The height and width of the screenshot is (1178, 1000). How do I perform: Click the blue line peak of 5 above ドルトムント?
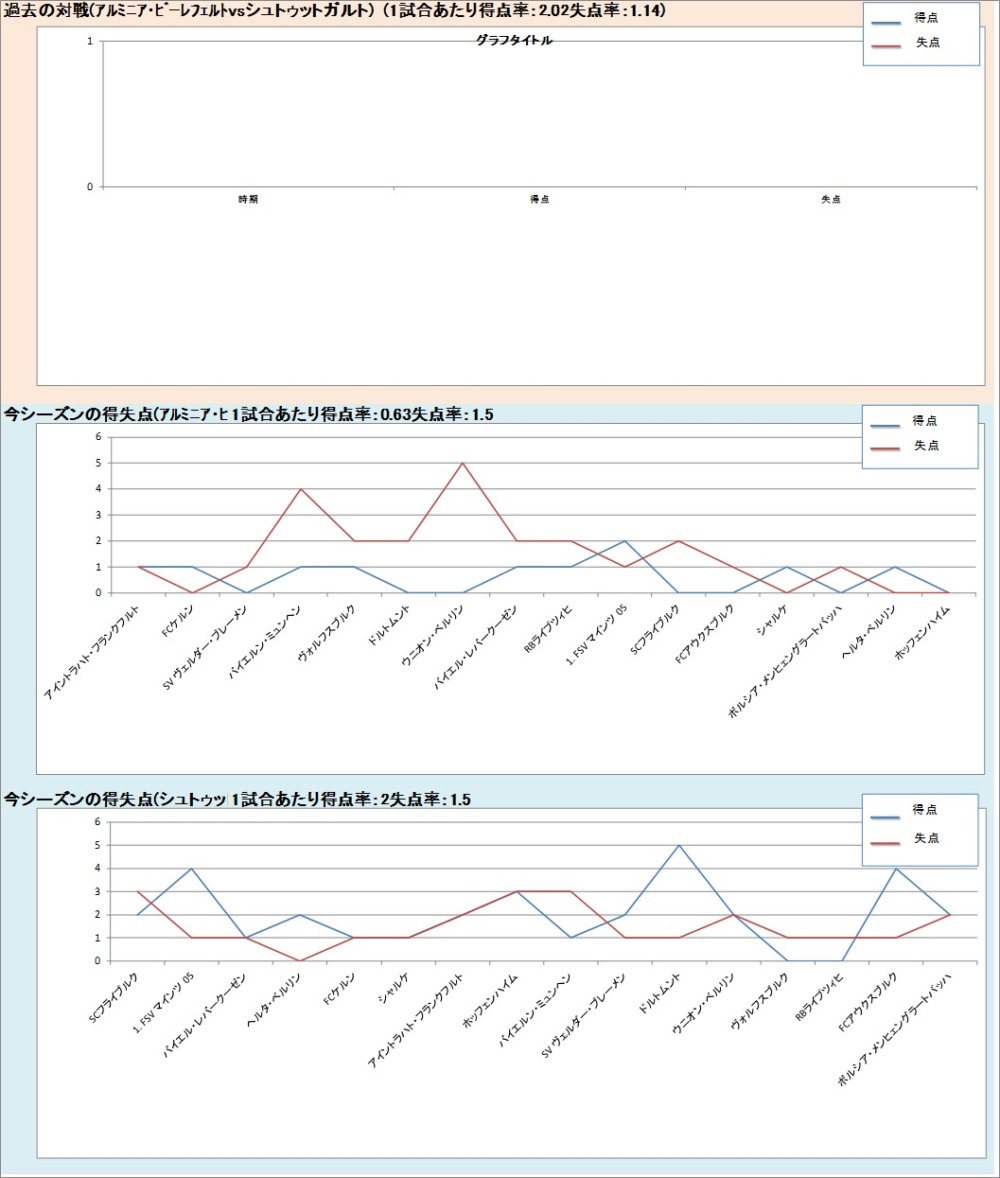pyautogui.click(x=679, y=845)
